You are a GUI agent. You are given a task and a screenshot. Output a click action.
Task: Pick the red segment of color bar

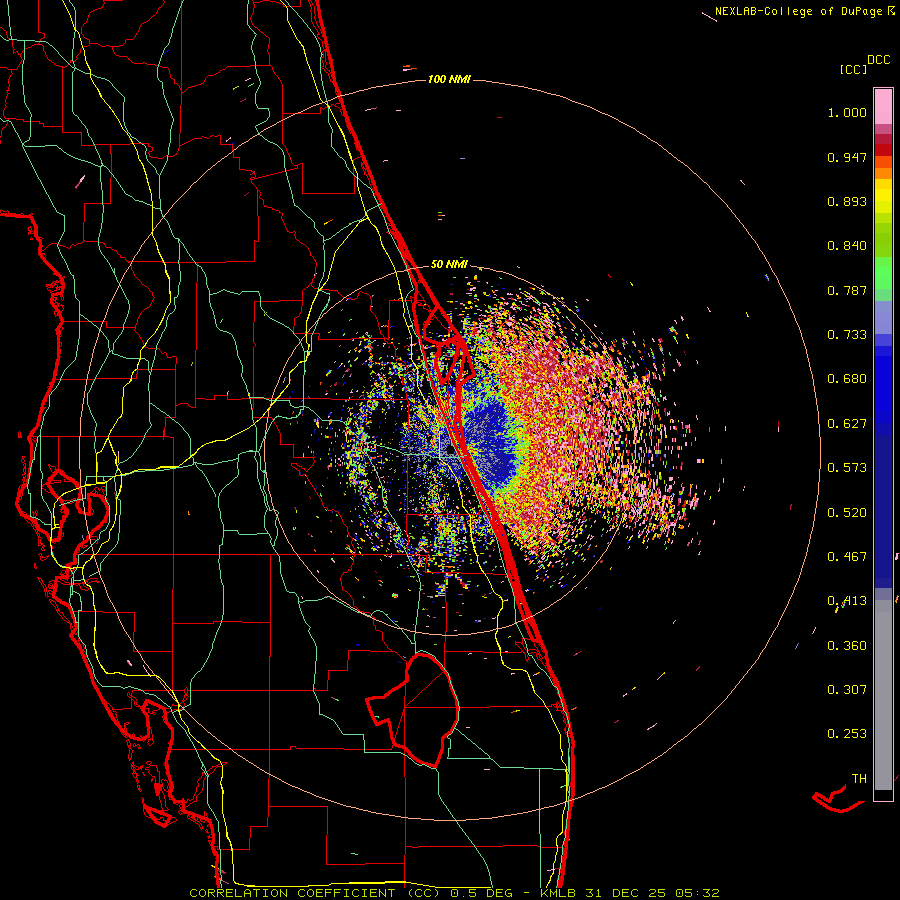coord(883,150)
